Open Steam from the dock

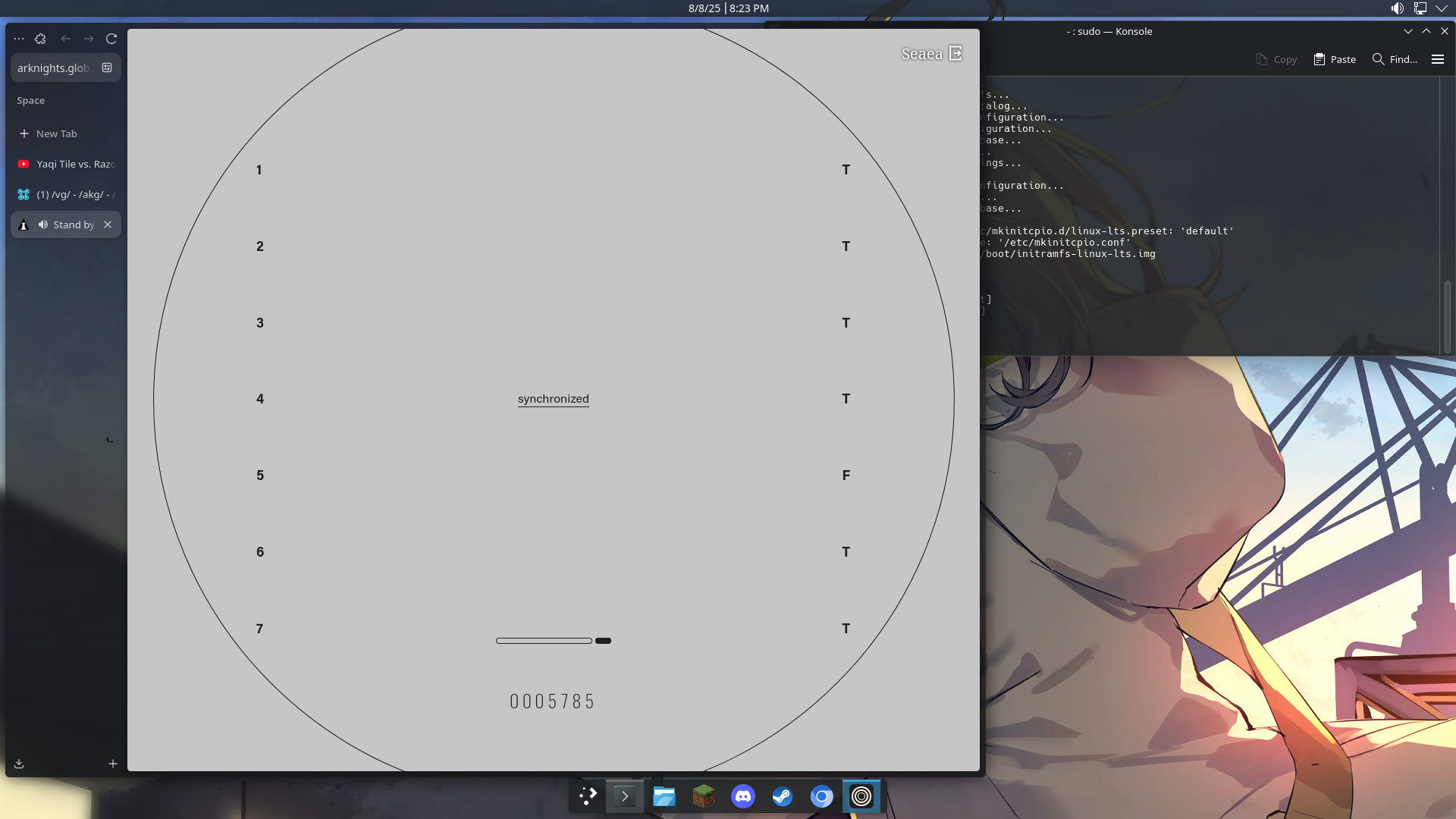[x=783, y=796]
